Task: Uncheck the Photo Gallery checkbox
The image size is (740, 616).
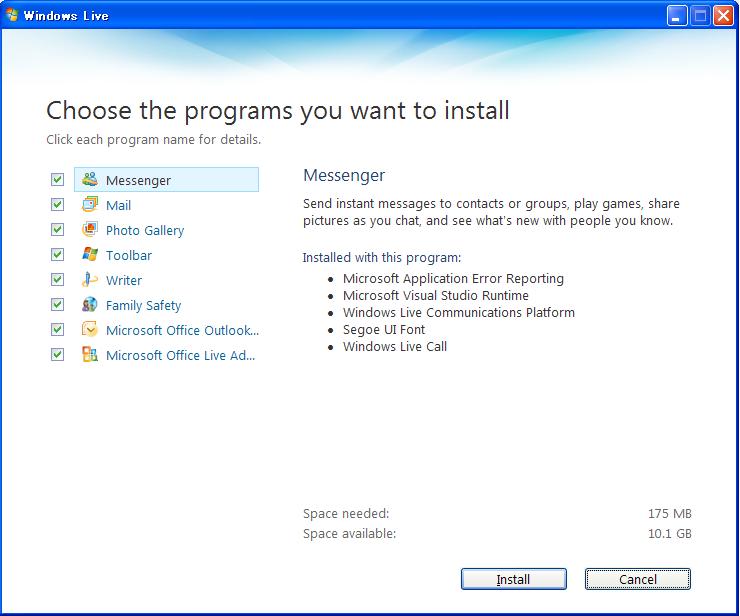Action: pyautogui.click(x=58, y=229)
